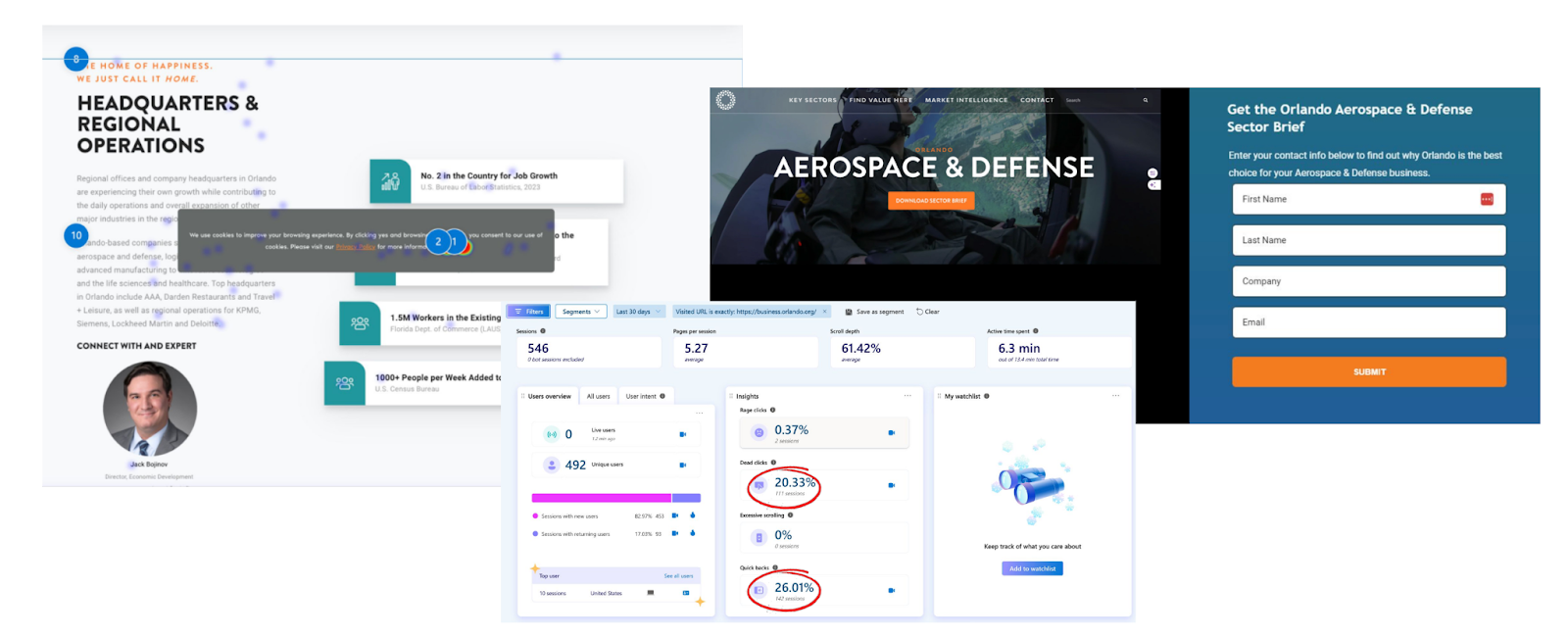Viewport: 1568px width, 638px height.
Task: Click into the Company input field
Action: click(x=1368, y=281)
